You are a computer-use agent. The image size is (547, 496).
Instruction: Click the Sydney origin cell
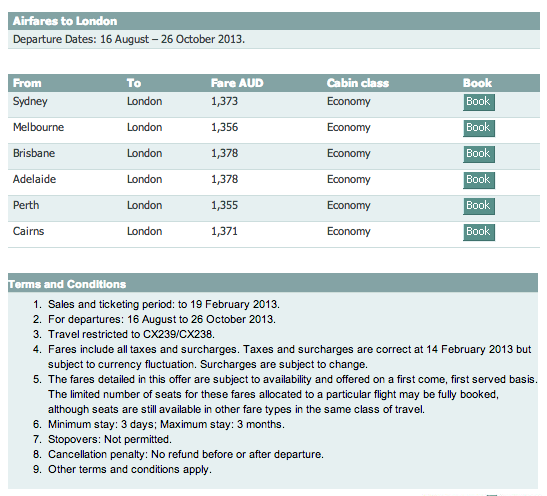(x=30, y=102)
